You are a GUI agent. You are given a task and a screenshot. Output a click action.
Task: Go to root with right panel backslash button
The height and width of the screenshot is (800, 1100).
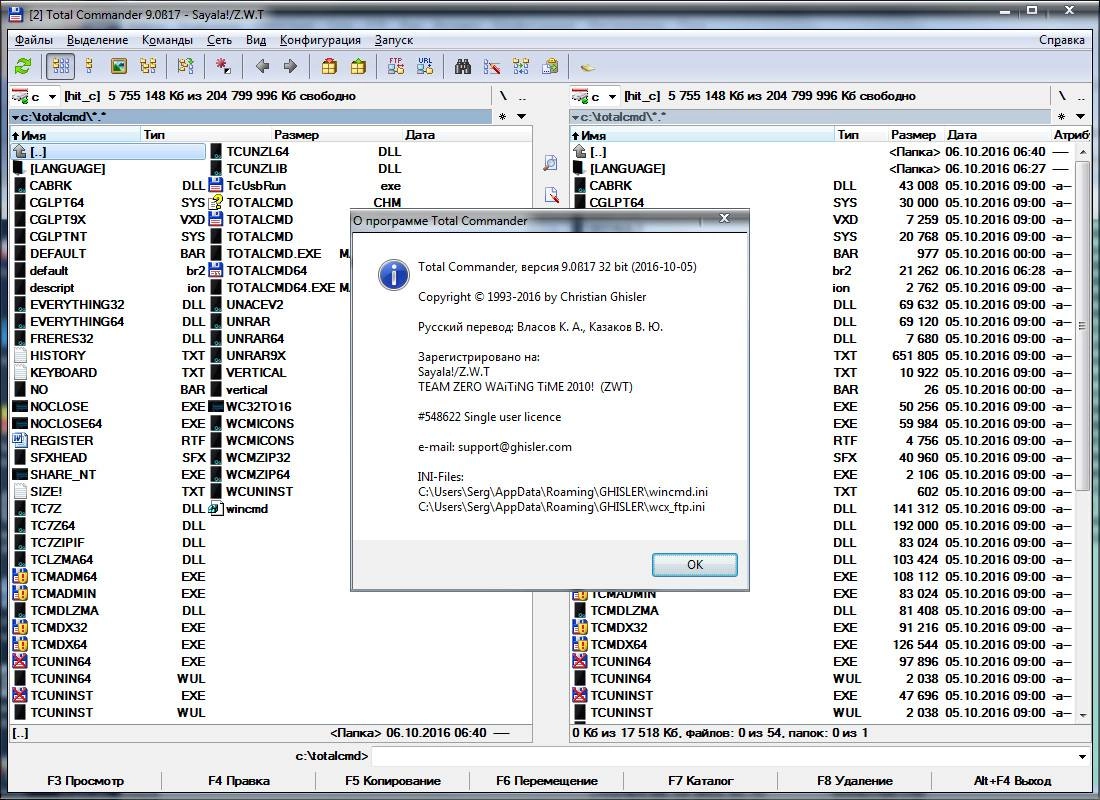[x=1062, y=95]
